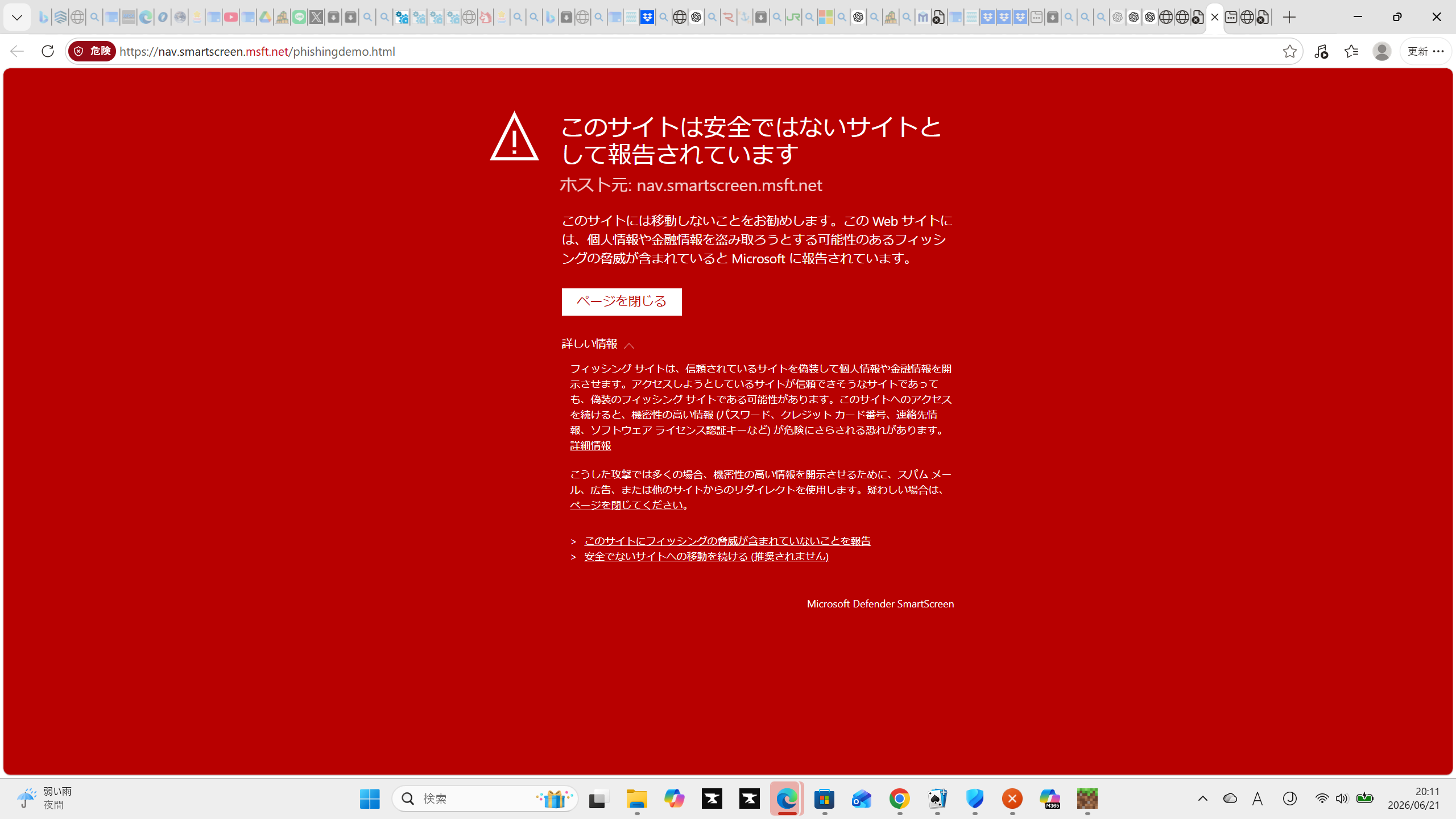Switch to the Microsoft Edge logo tab
The image size is (1456, 819).
tap(146, 17)
